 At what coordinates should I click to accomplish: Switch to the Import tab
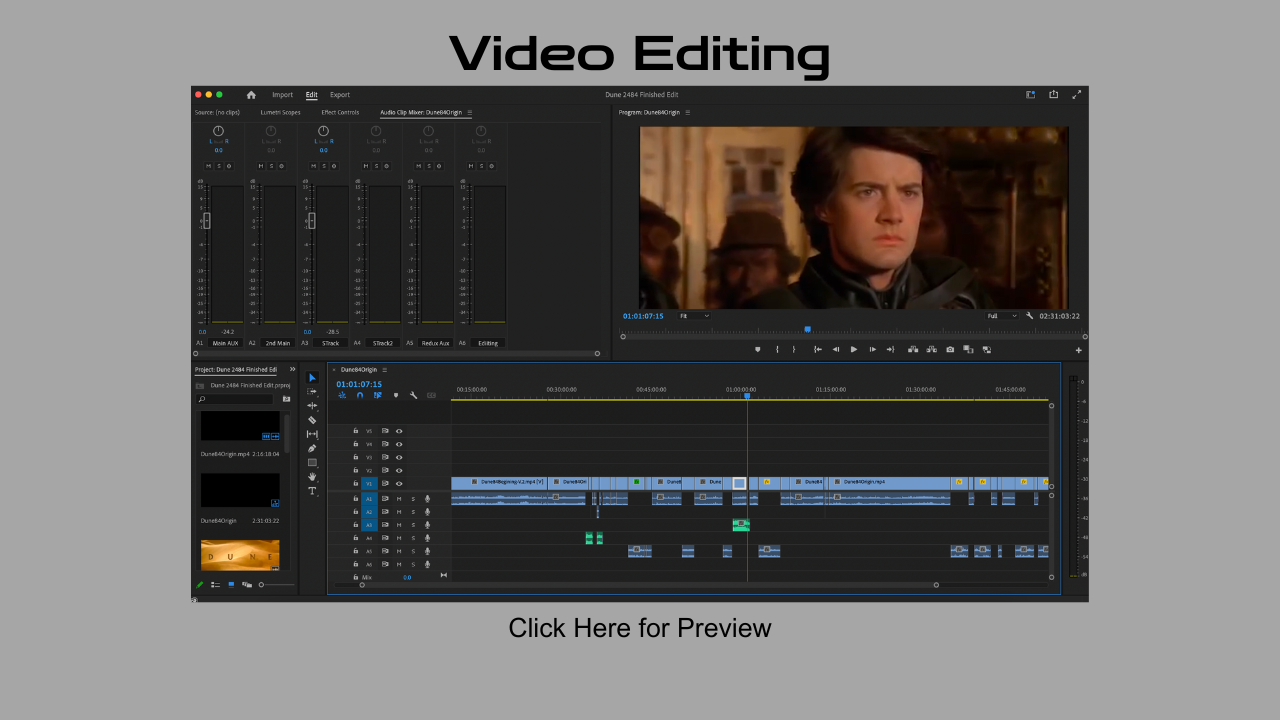tap(283, 95)
